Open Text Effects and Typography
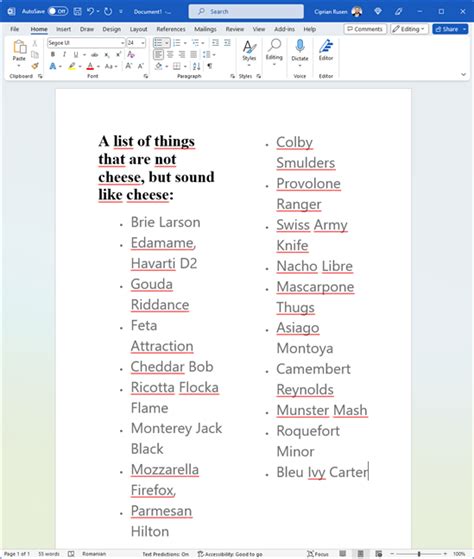This screenshot has width=474, height=559. pos(53,66)
